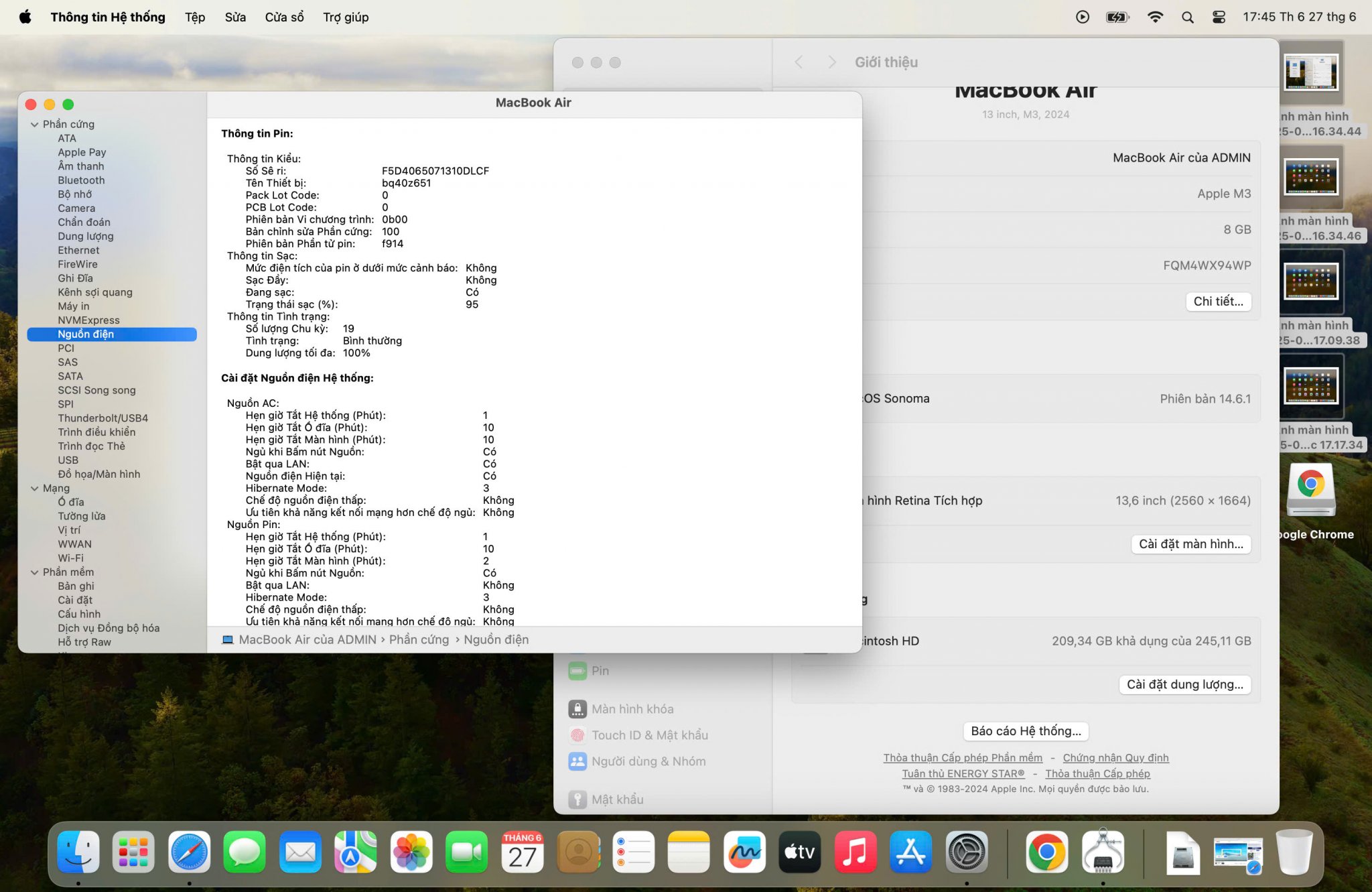
Task: Open System Settings gear in Dock
Action: click(967, 852)
